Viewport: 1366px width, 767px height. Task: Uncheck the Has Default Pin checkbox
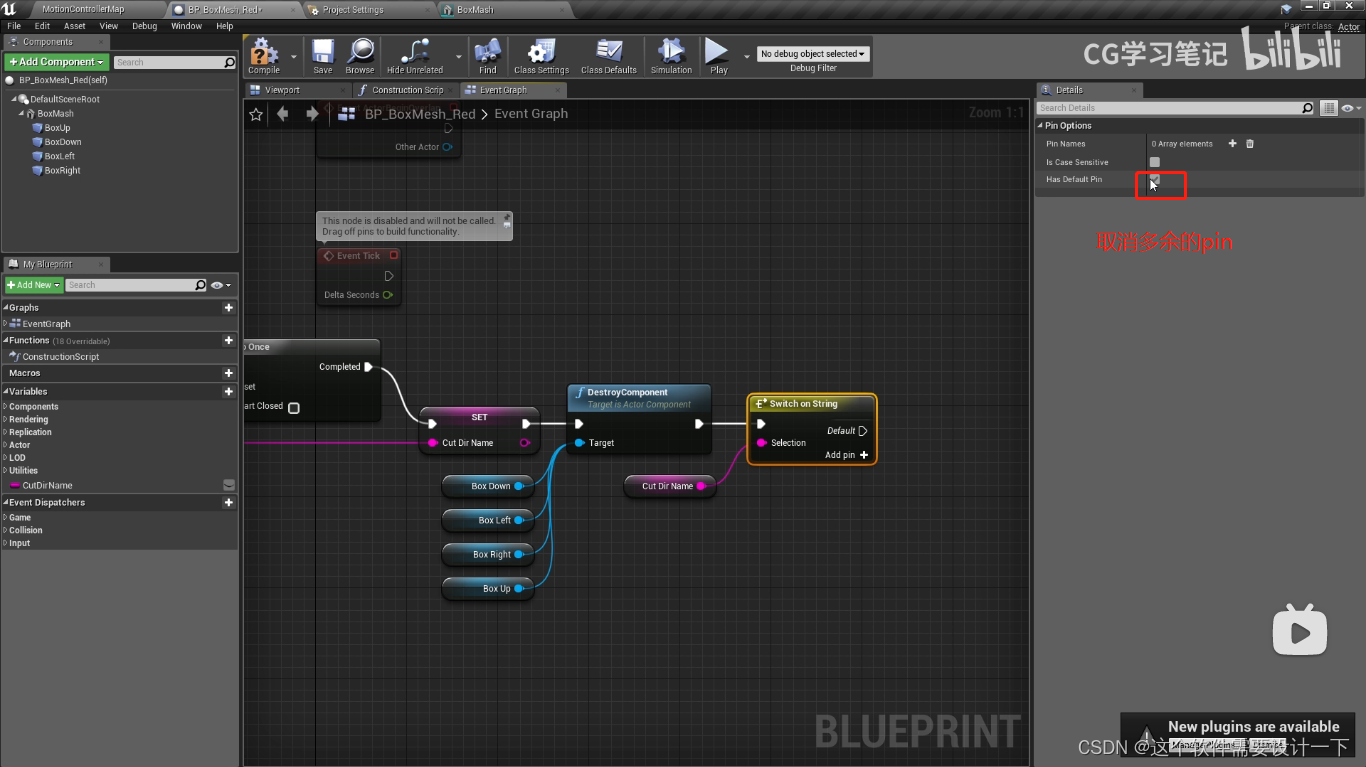click(1155, 179)
